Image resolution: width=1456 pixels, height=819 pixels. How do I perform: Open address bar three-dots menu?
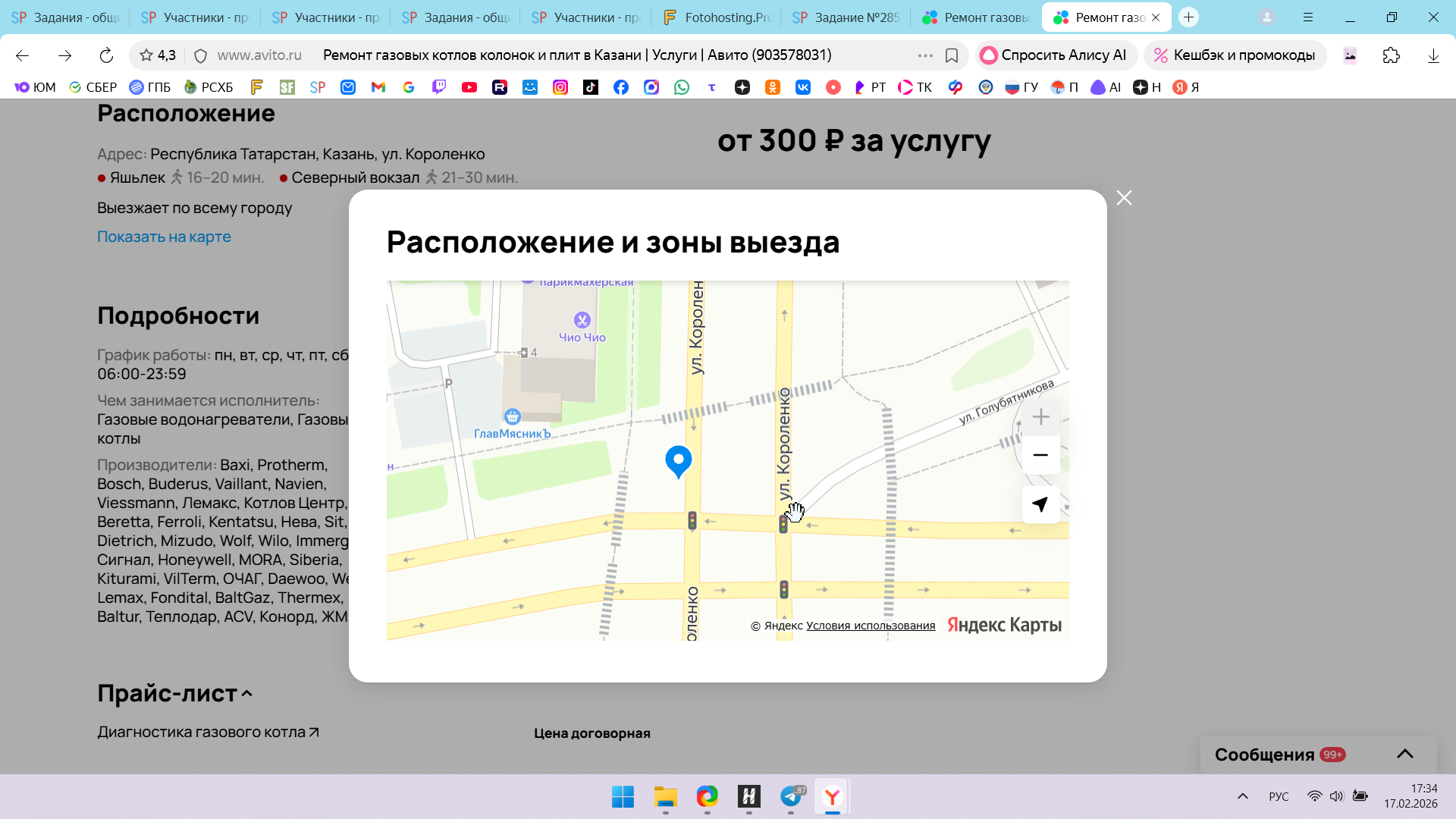pyautogui.click(x=925, y=55)
